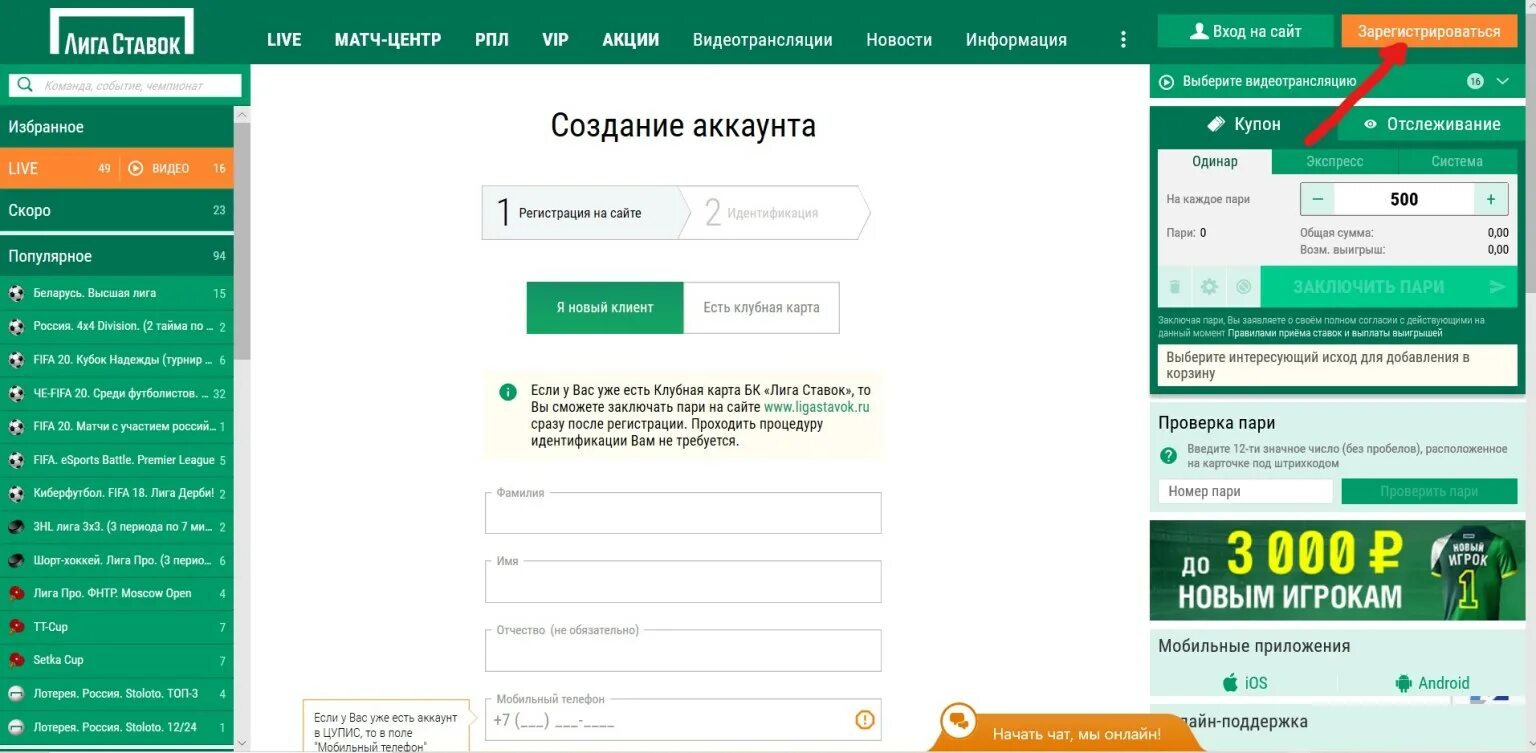Switch to the Одинар tab
Image resolution: width=1536 pixels, height=753 pixels.
[1215, 161]
